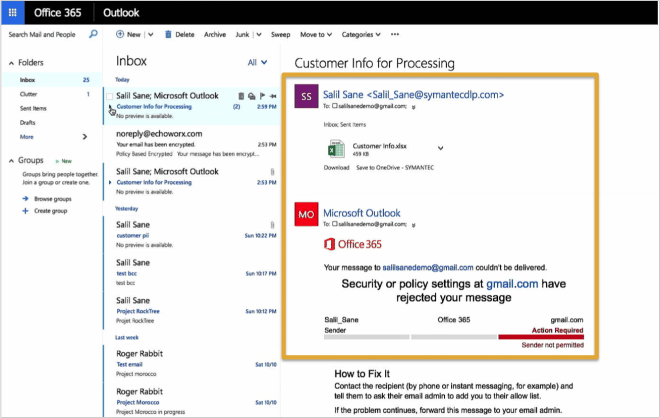Expand the Move to dropdown
The width and height of the screenshot is (660, 418).
(x=316, y=35)
